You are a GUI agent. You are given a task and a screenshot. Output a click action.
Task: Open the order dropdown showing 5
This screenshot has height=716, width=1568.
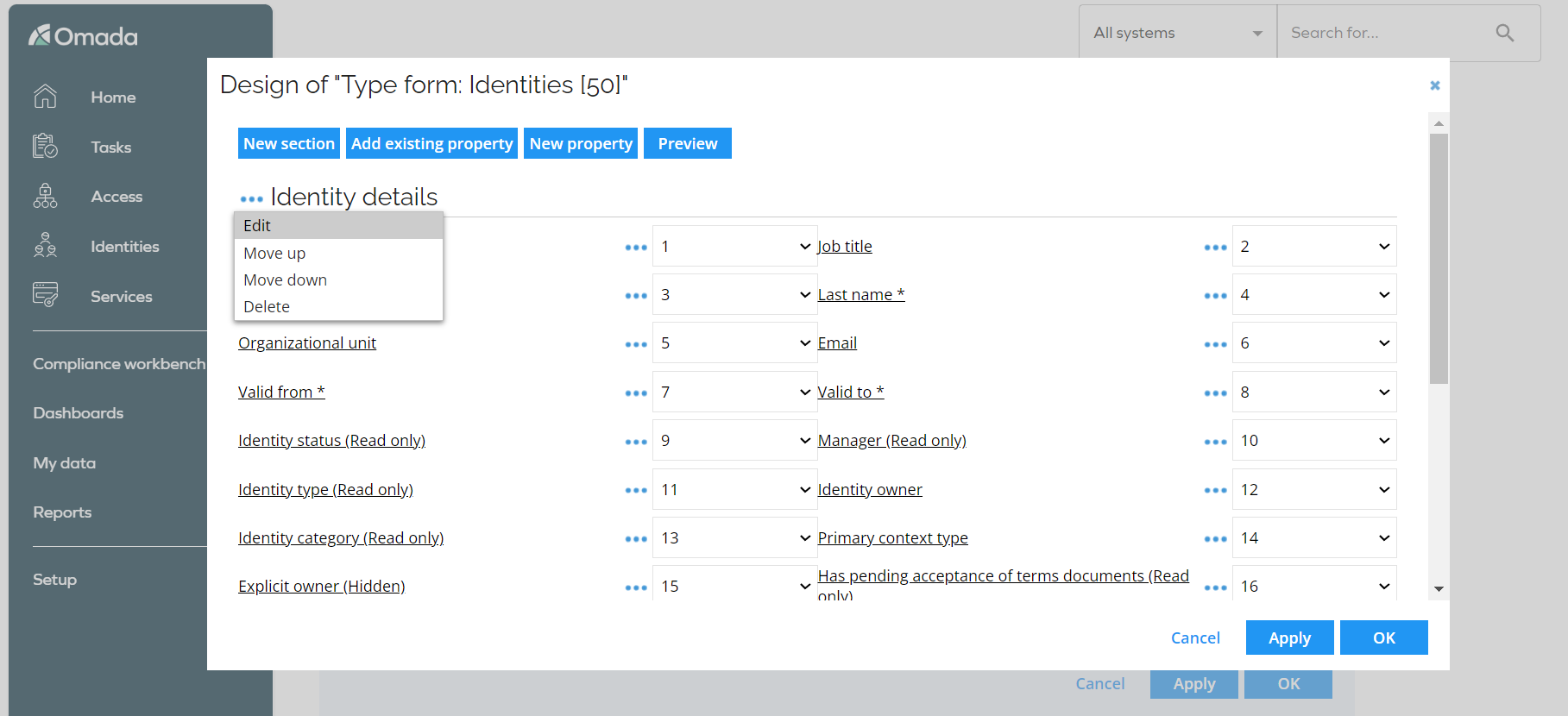[x=734, y=343]
